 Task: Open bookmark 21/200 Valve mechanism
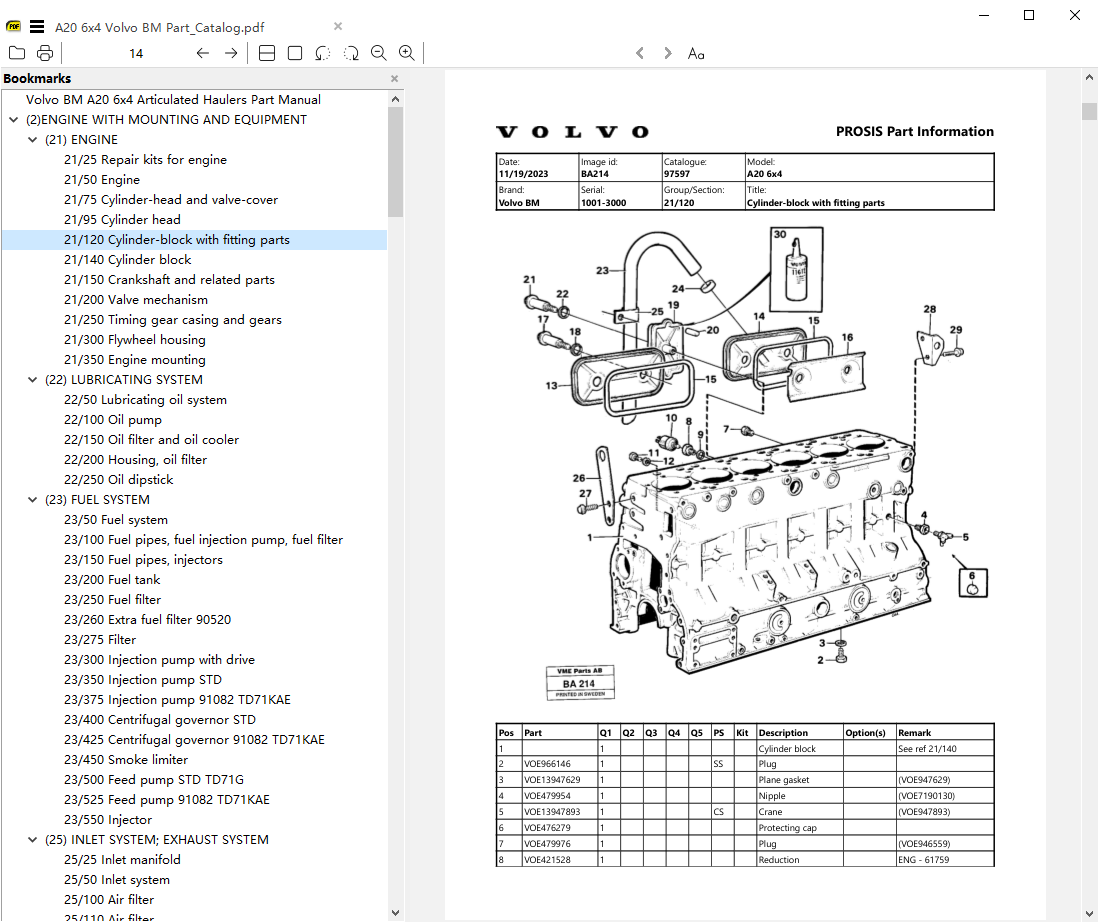(x=136, y=299)
